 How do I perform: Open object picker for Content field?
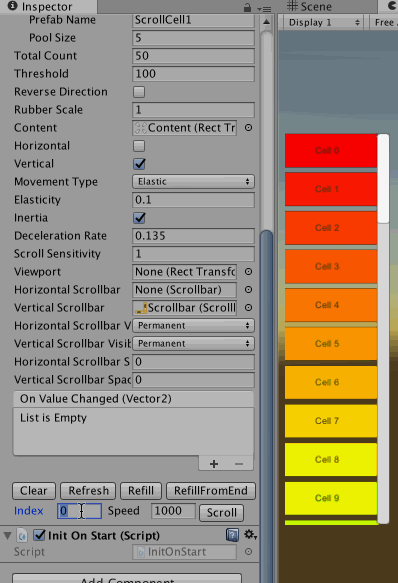pos(248,128)
